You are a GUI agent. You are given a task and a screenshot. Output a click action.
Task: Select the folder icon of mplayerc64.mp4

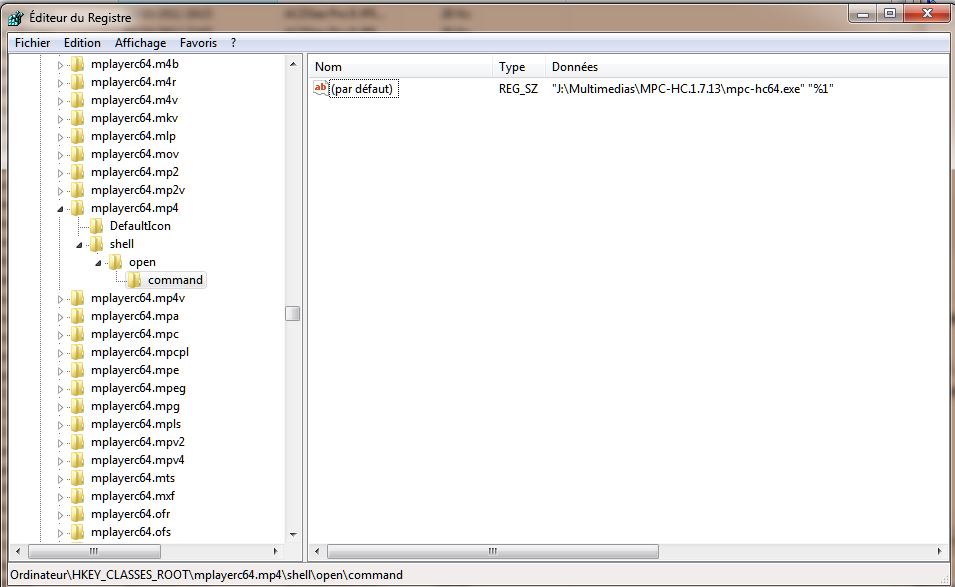(77, 208)
